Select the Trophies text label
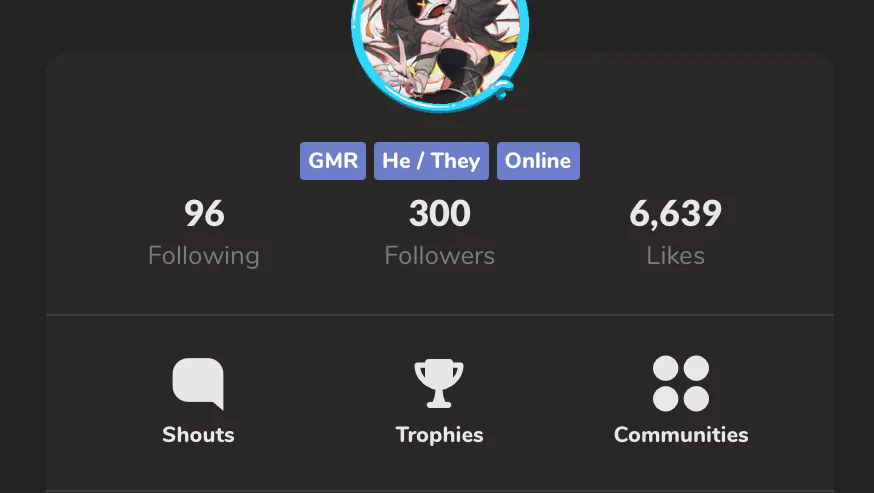The width and height of the screenshot is (874, 493). pos(439,435)
